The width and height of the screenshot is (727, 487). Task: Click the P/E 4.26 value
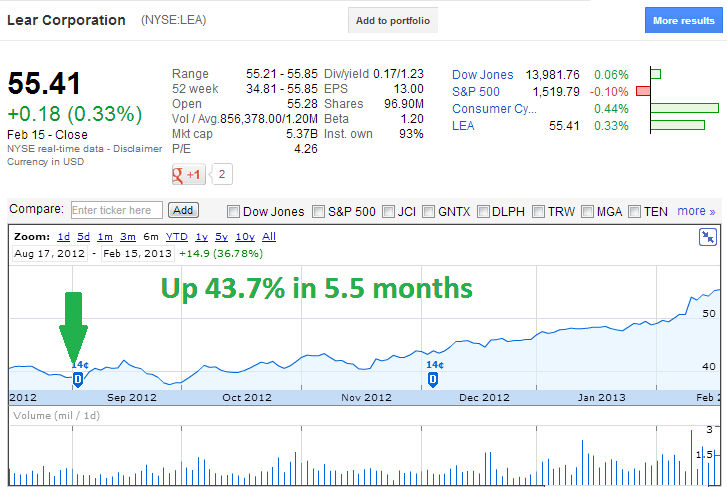tap(306, 149)
